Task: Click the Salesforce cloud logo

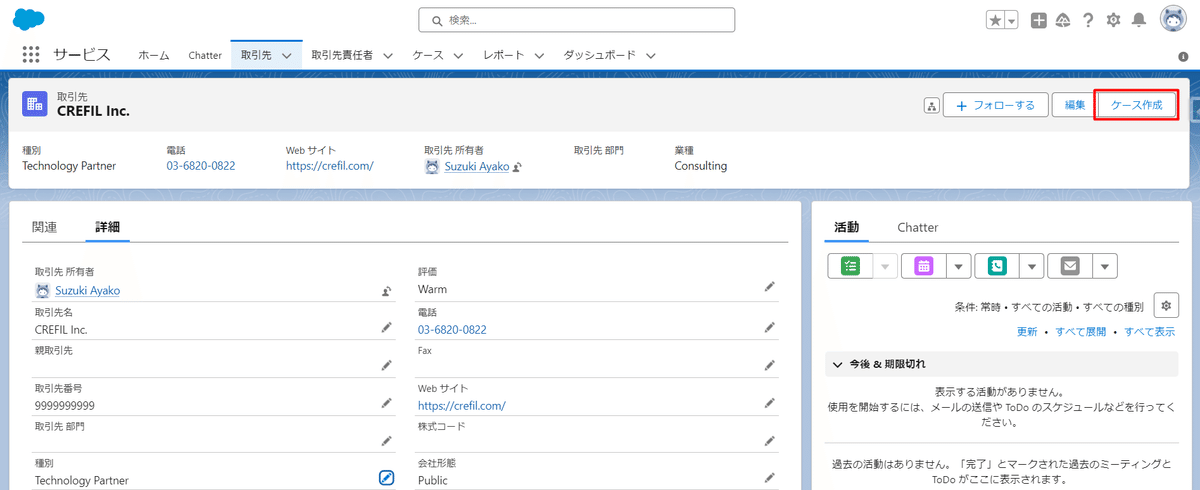Action: tap(30, 19)
